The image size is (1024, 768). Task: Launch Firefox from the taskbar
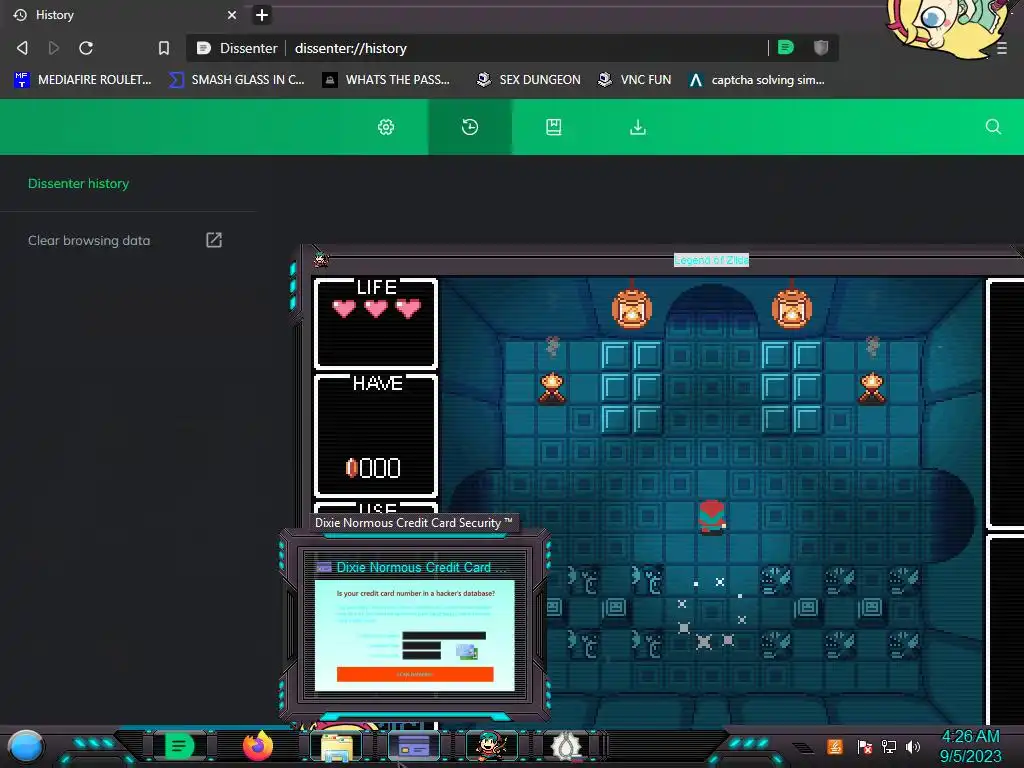pyautogui.click(x=257, y=745)
